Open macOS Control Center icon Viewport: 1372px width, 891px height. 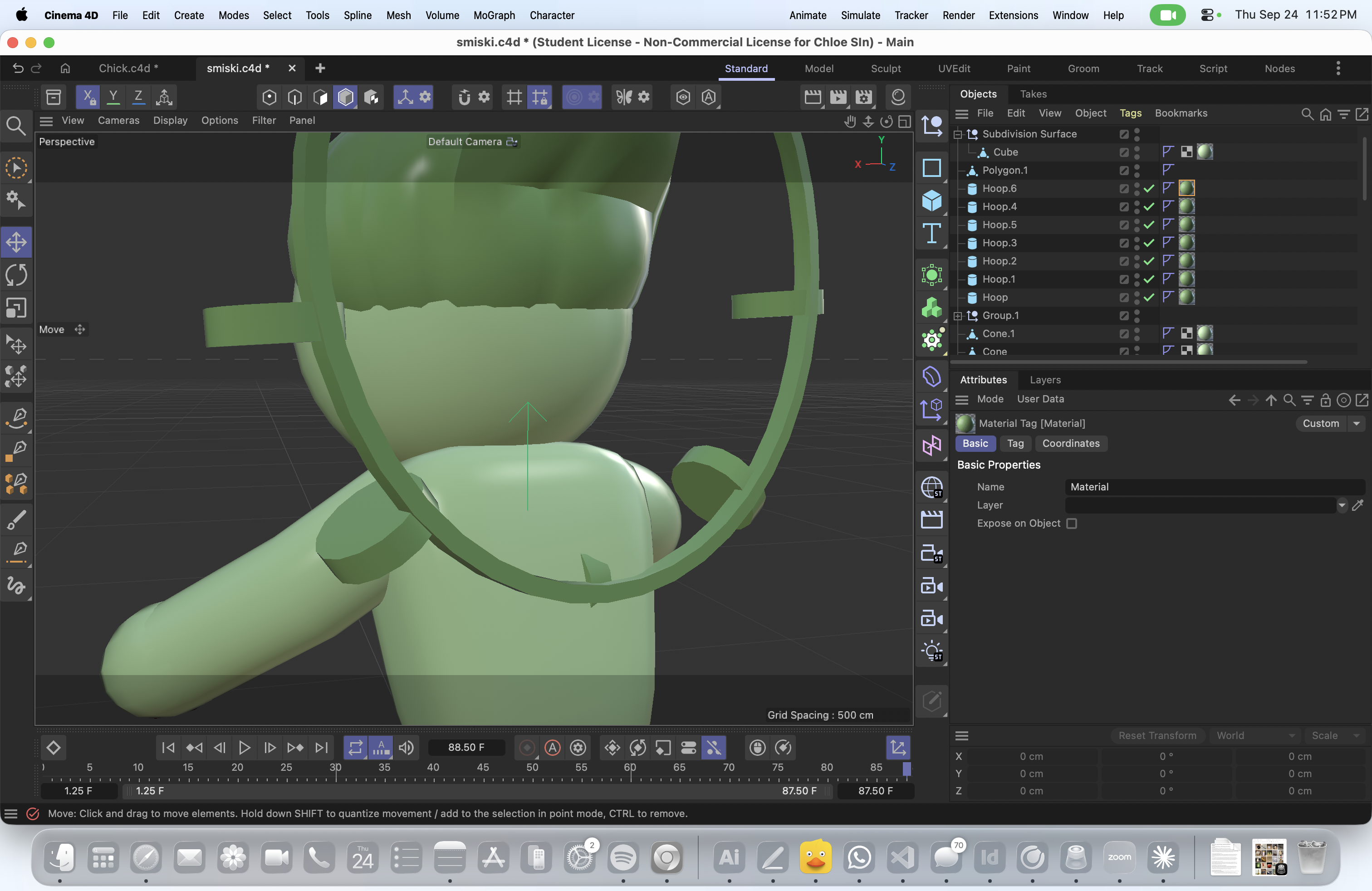click(1207, 15)
